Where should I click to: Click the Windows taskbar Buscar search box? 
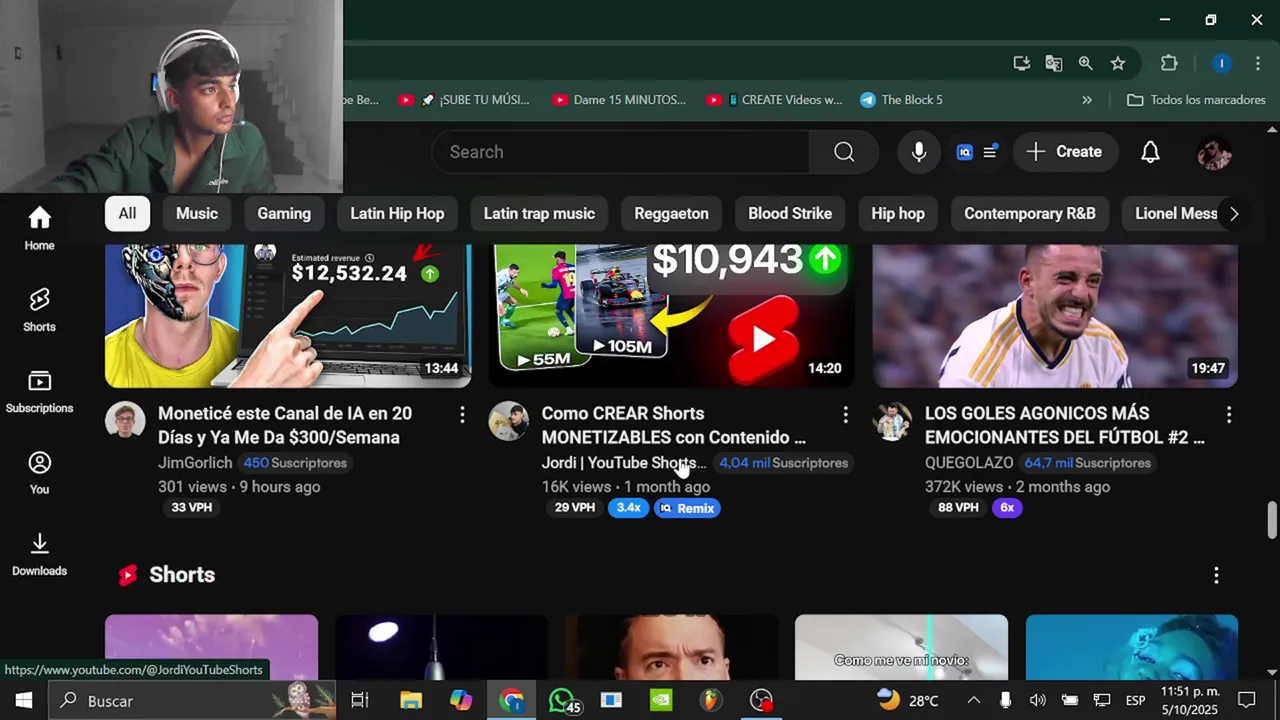click(193, 701)
